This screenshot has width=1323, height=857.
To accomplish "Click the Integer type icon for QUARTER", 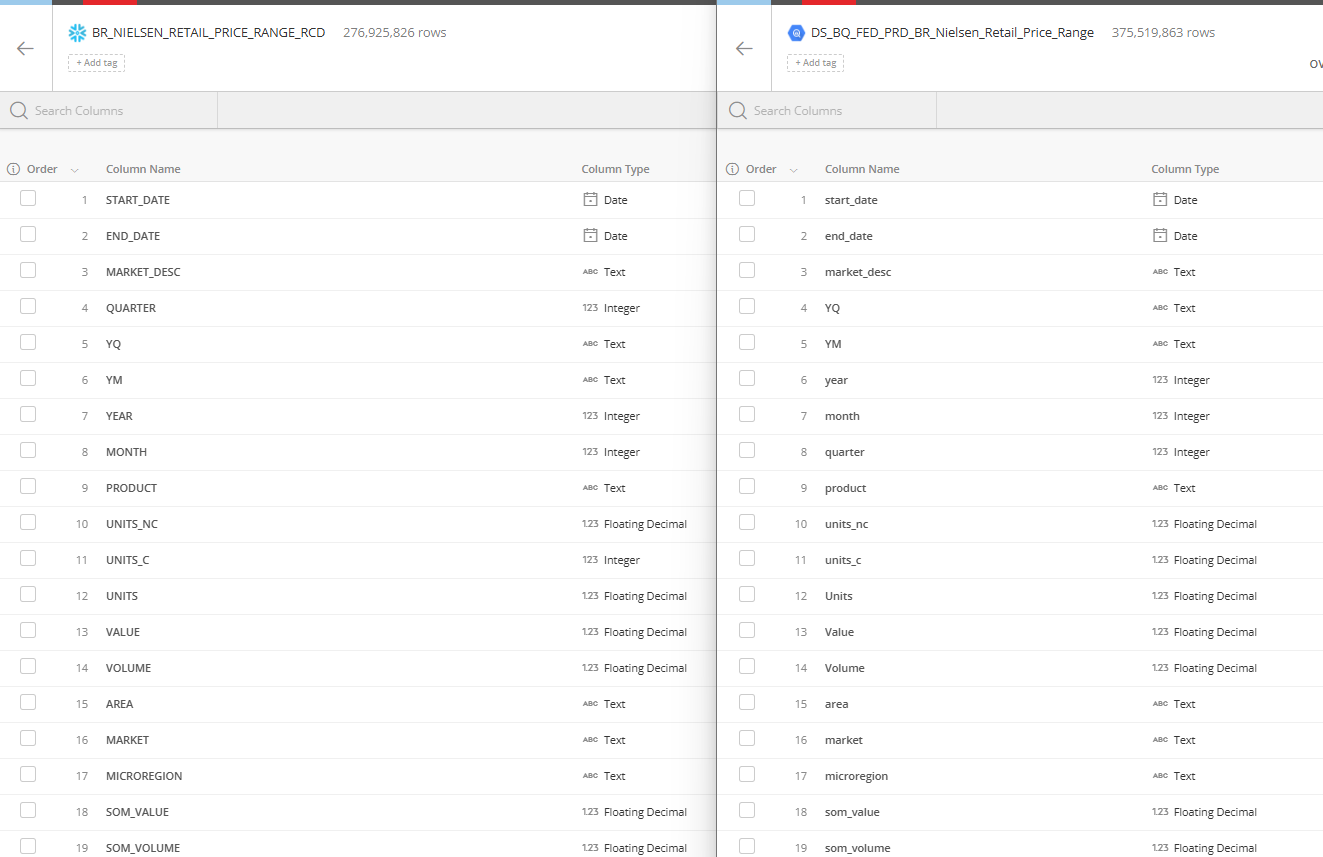I will click(590, 308).
